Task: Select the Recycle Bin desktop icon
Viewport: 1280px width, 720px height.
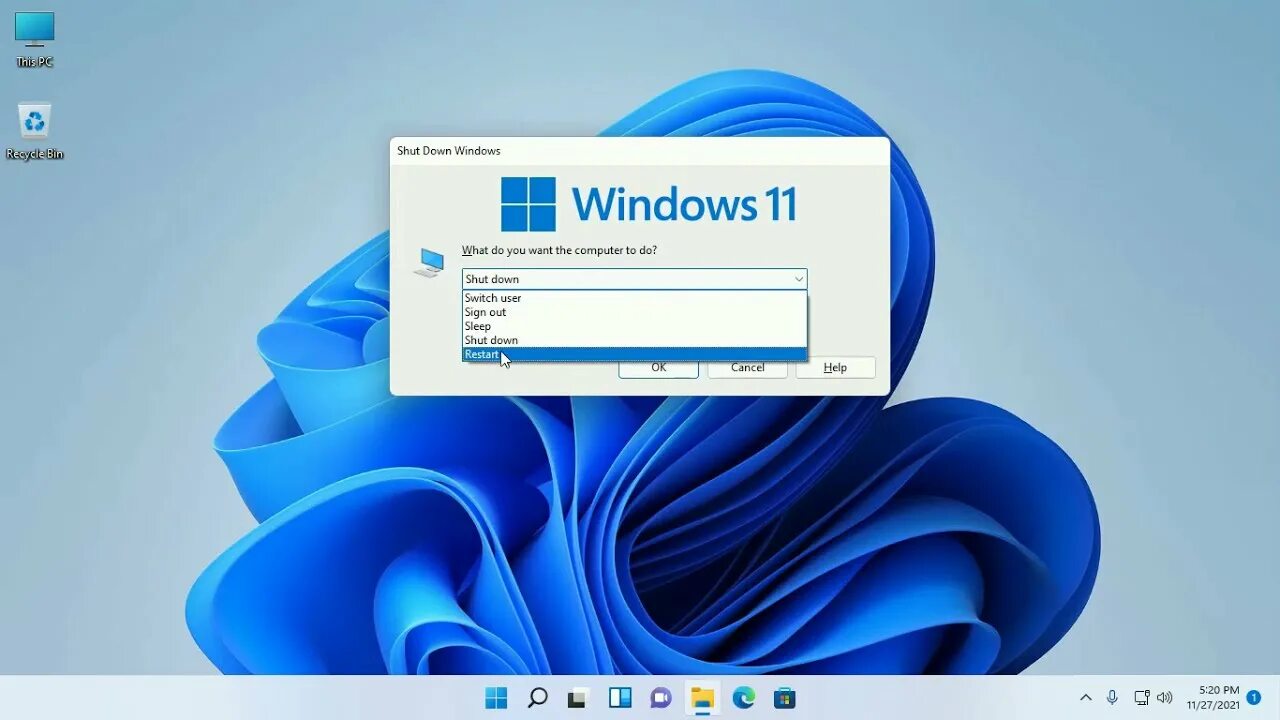Action: pos(34,131)
